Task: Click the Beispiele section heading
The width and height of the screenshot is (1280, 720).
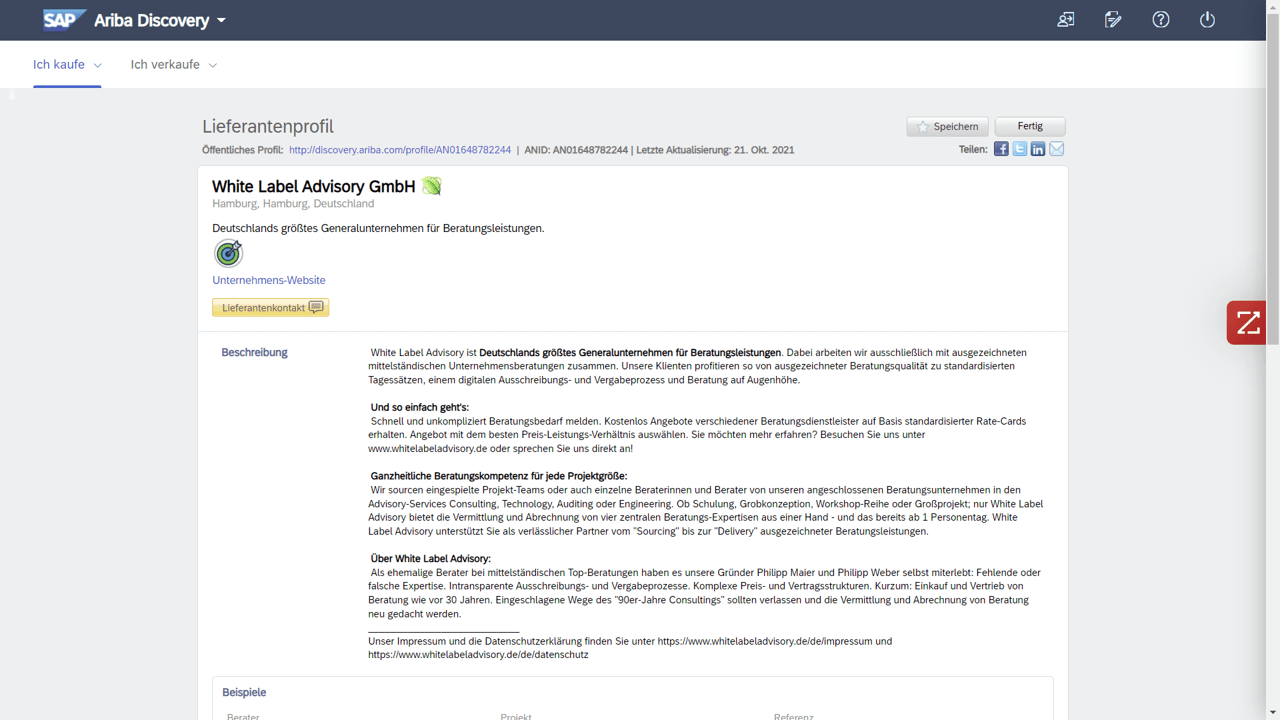Action: 244,692
